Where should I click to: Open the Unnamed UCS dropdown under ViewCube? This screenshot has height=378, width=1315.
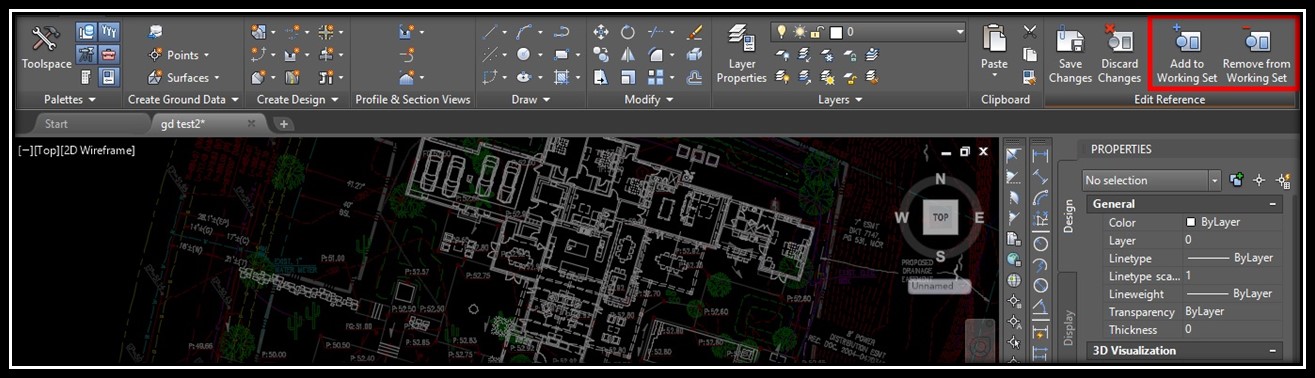click(x=940, y=286)
